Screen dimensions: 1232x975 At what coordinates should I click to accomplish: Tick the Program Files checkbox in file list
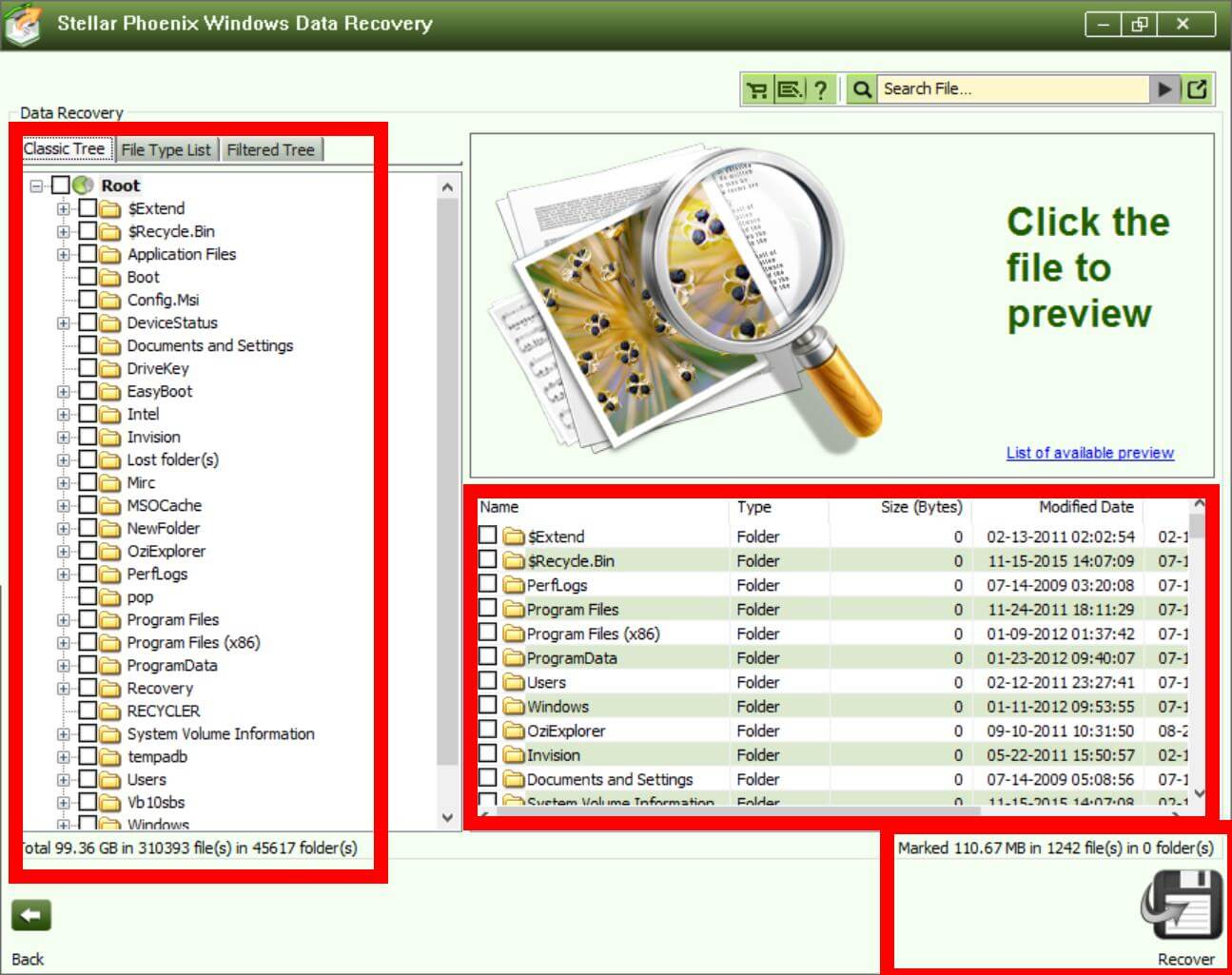(488, 609)
